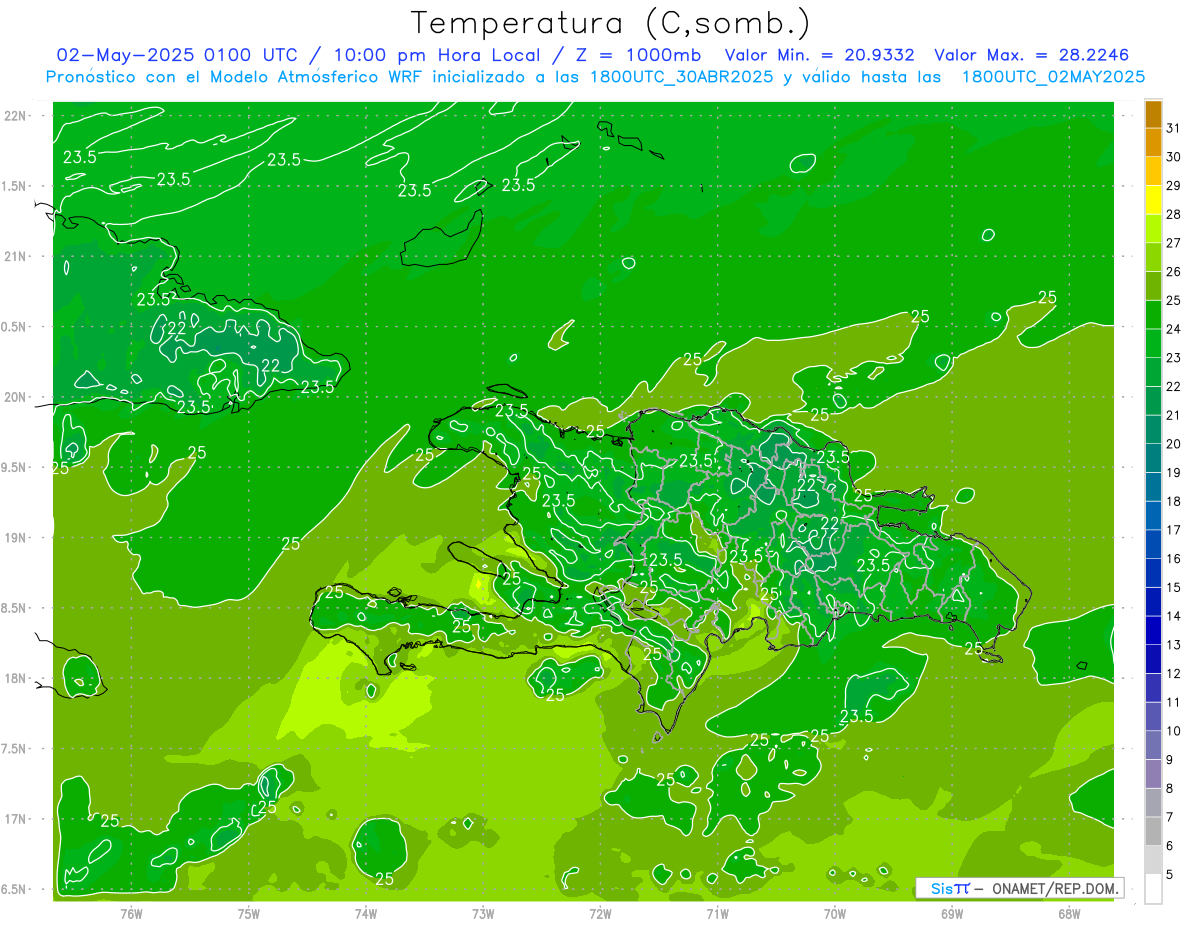Click the "31" color scale label
1200x927 pixels.
1174,127
